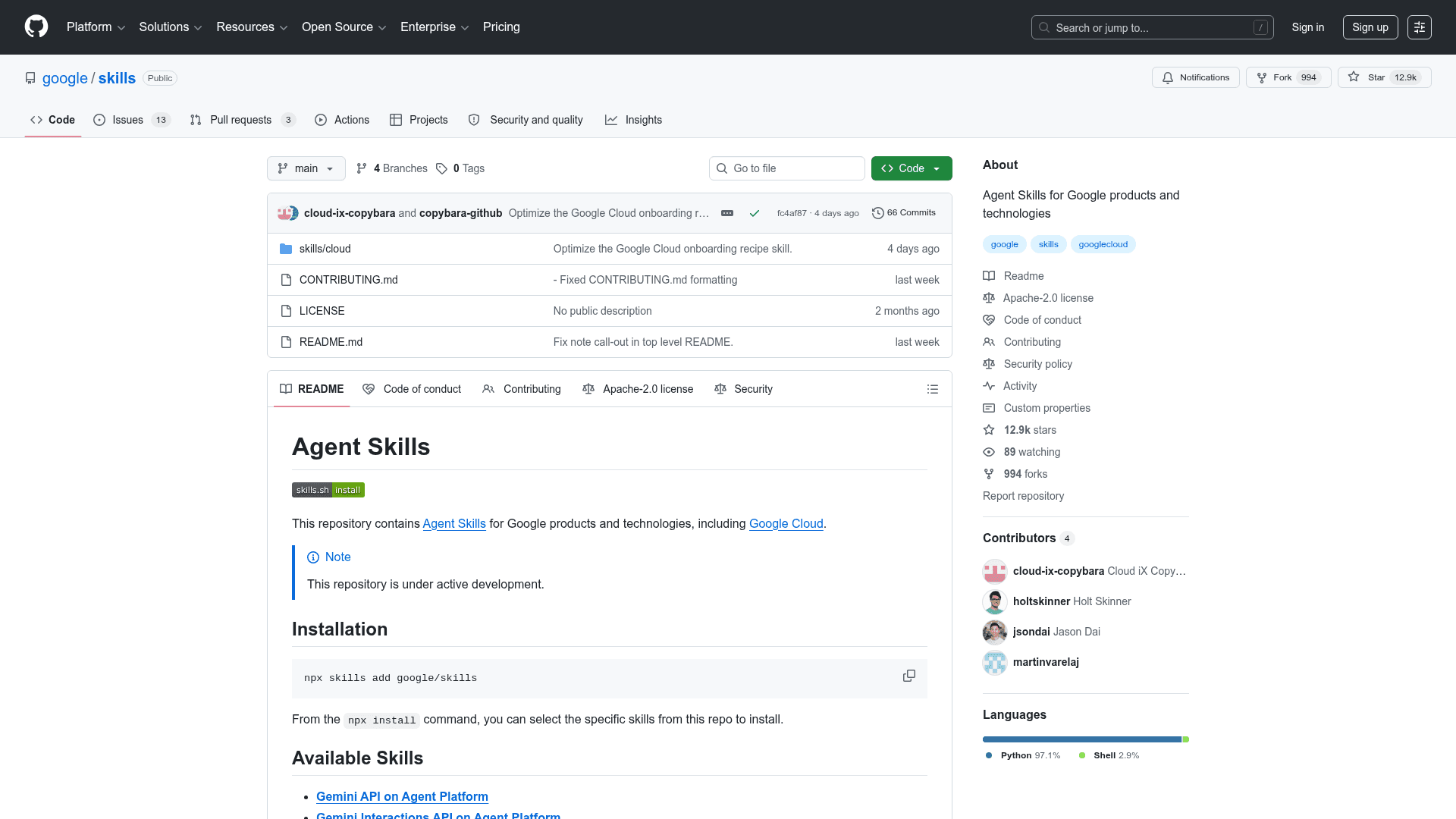Viewport: 1456px width, 819px height.
Task: View the green commit status checkmark
Action: point(755,213)
